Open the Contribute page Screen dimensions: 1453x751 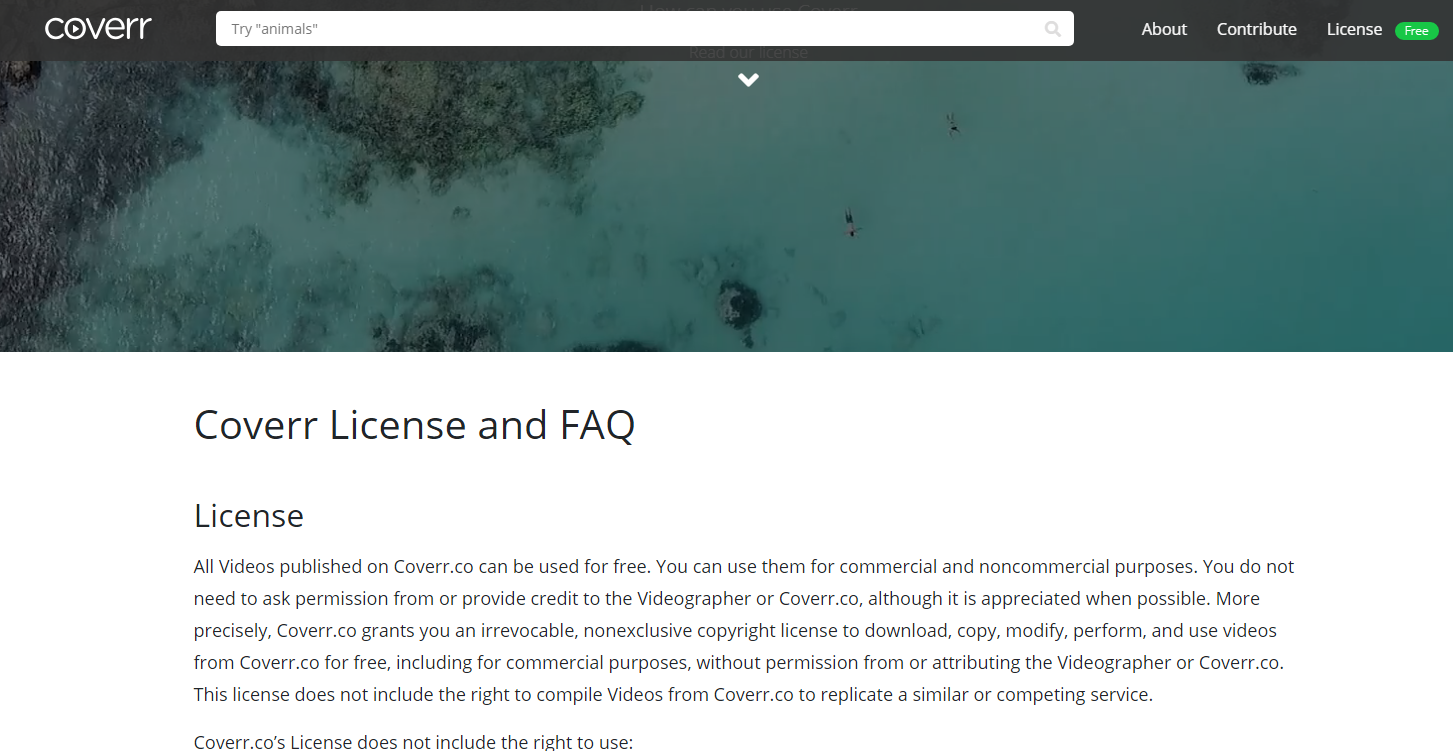point(1256,29)
